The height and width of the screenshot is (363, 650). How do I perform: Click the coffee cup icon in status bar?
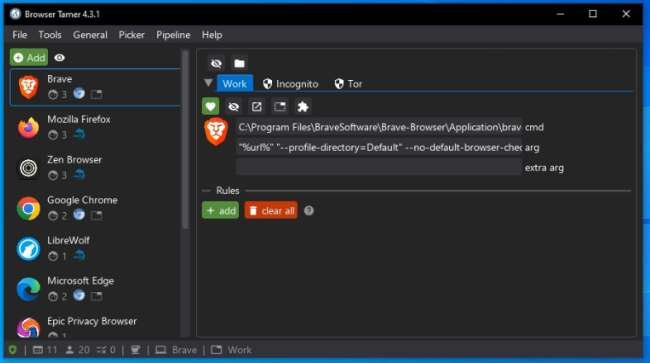point(135,350)
